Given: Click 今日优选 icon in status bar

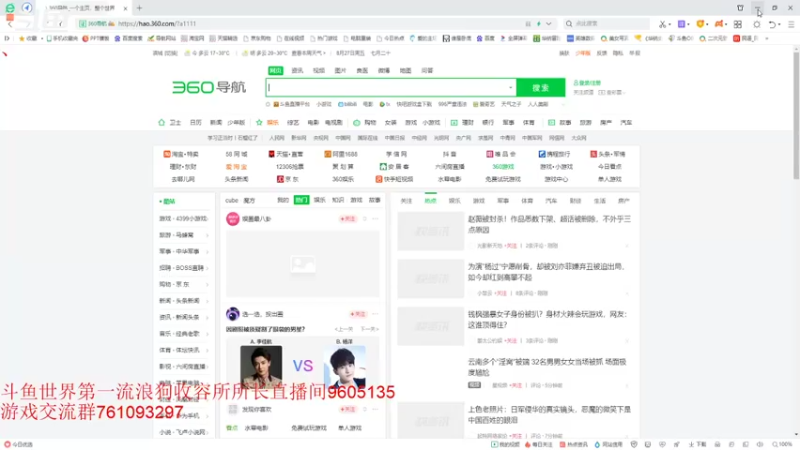Looking at the screenshot, I should pos(7,445).
